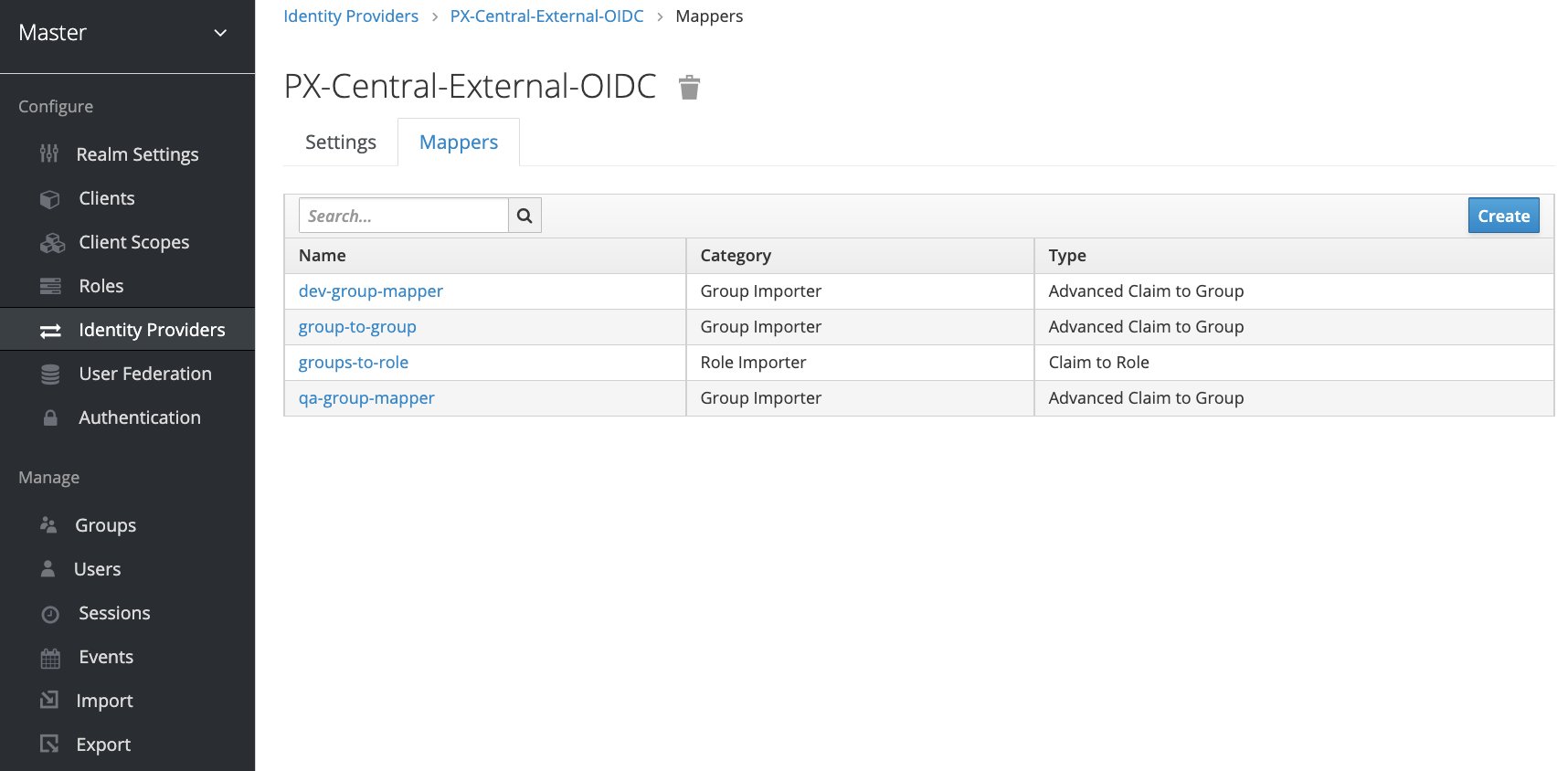Image resolution: width=1568 pixels, height=771 pixels.
Task: Click the User Federation database icon
Action: coord(50,375)
